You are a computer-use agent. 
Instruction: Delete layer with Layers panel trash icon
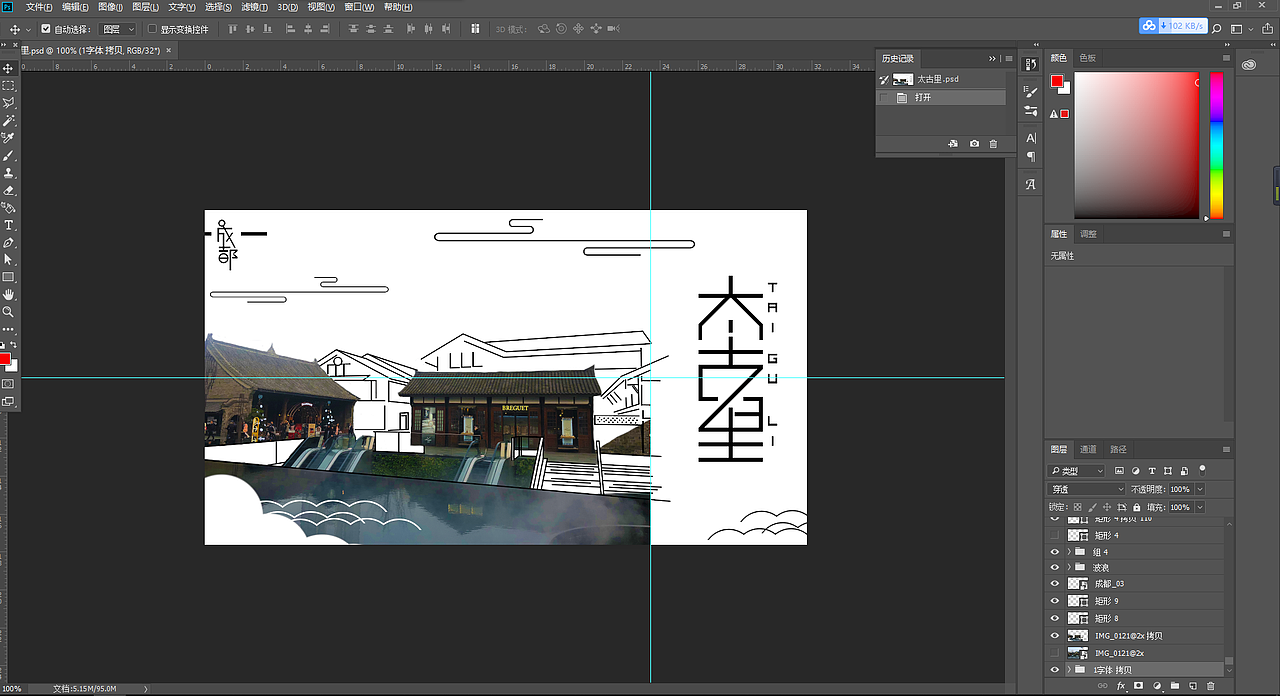pyautogui.click(x=1211, y=686)
